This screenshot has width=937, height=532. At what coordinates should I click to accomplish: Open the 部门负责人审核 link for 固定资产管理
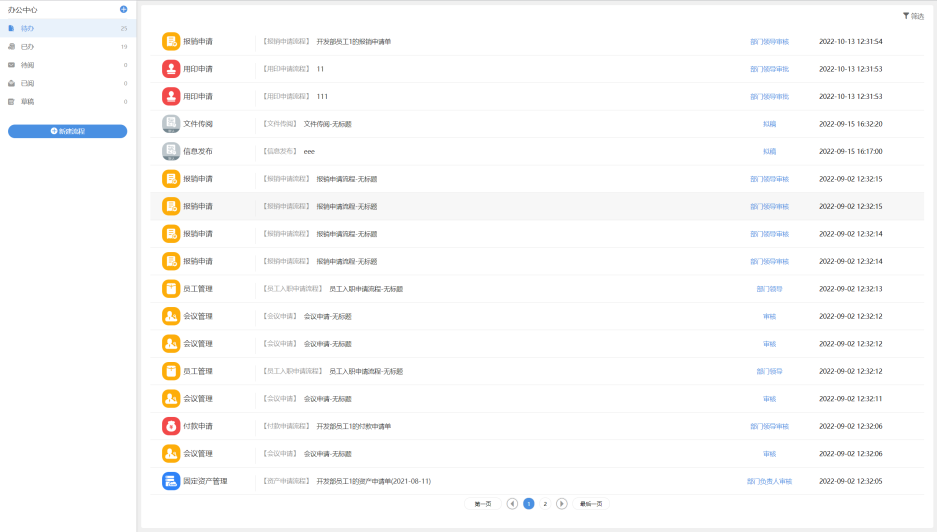pyautogui.click(x=769, y=481)
